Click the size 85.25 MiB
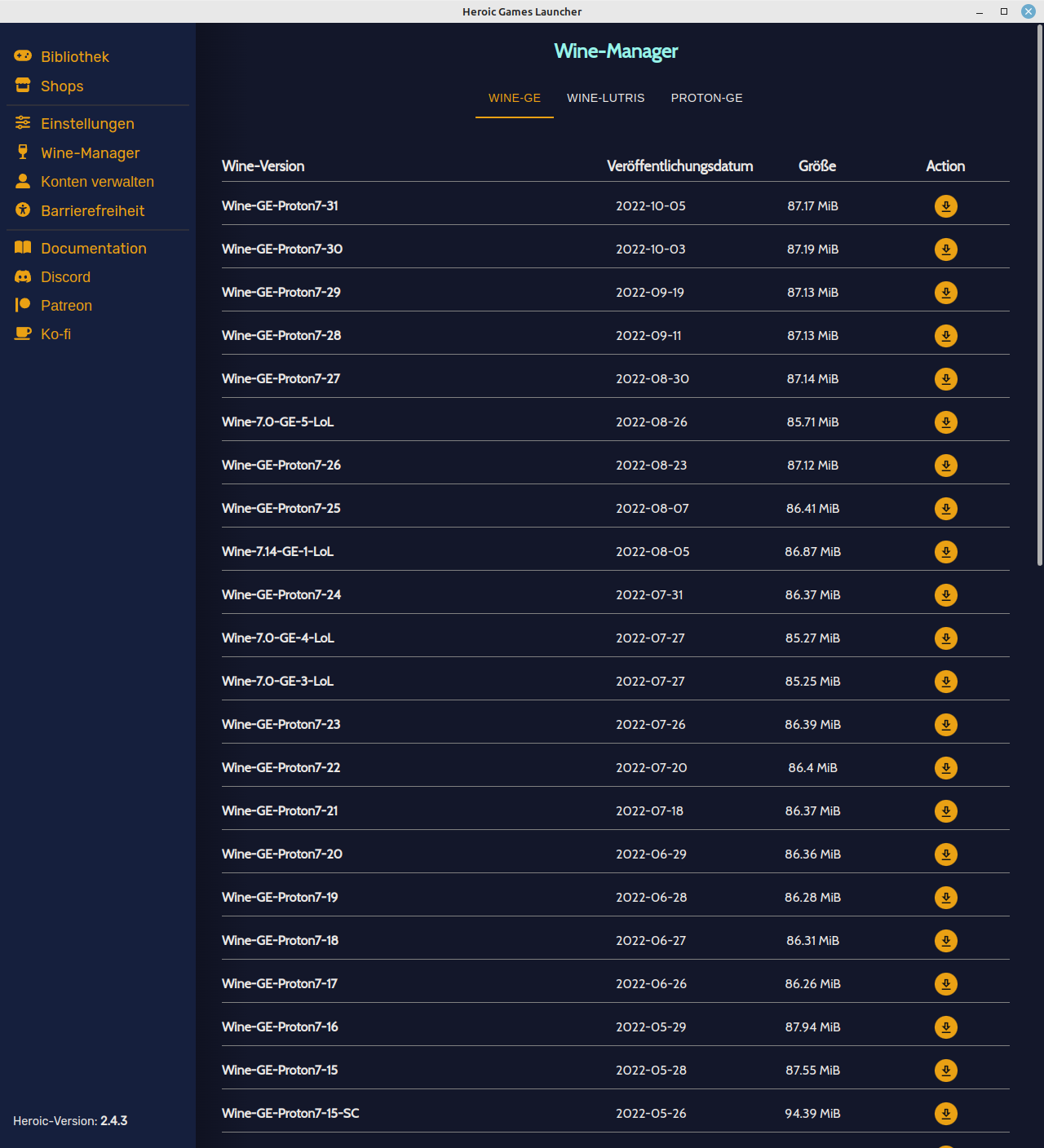 pos(812,682)
